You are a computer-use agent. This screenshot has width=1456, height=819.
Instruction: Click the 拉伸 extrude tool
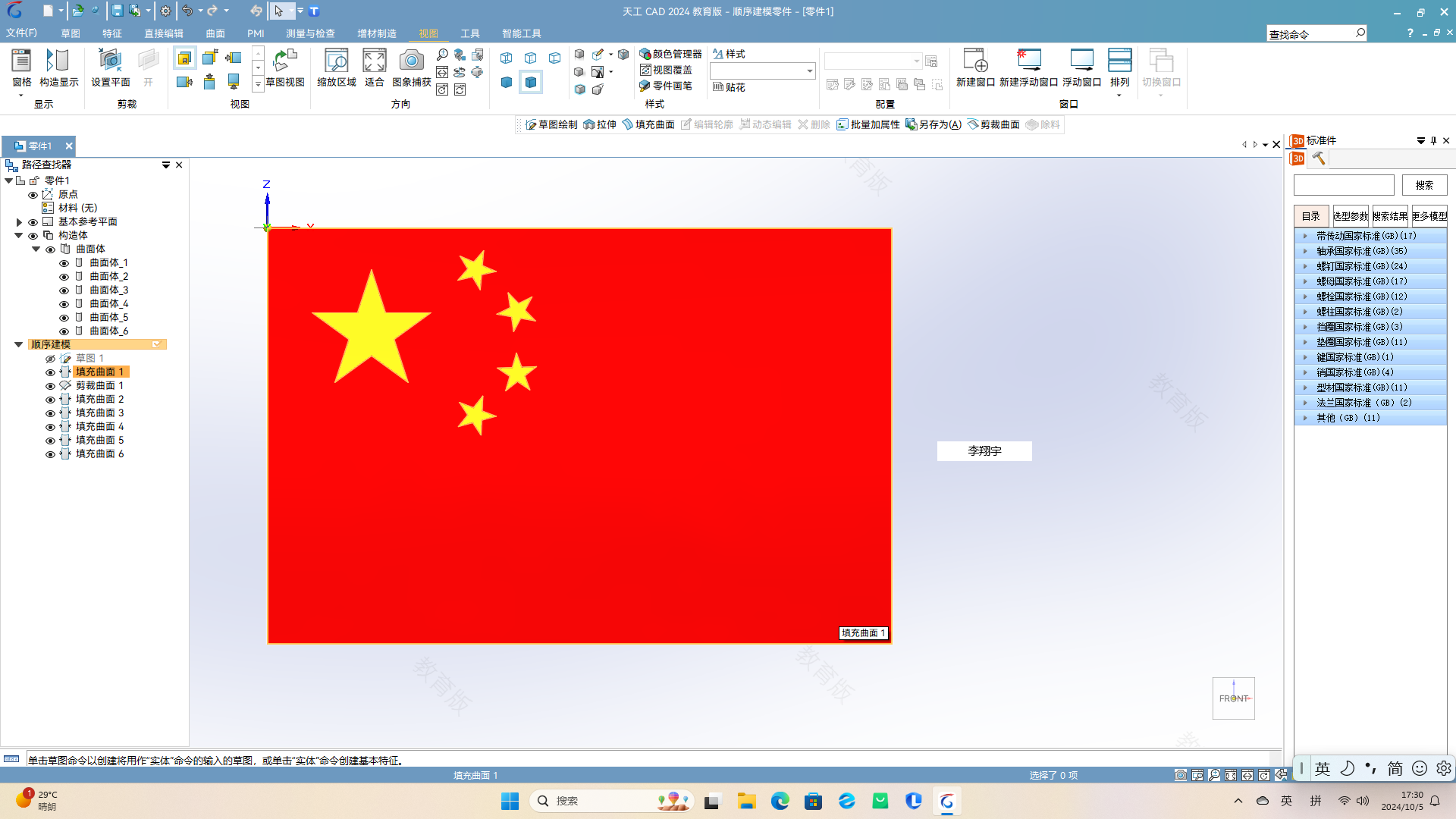[600, 124]
